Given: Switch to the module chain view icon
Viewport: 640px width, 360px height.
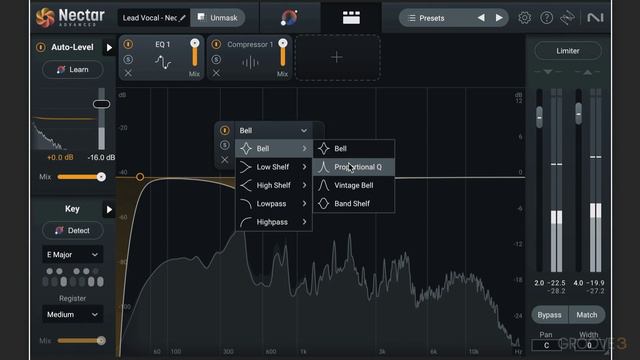Looking at the screenshot, I should 351,18.
